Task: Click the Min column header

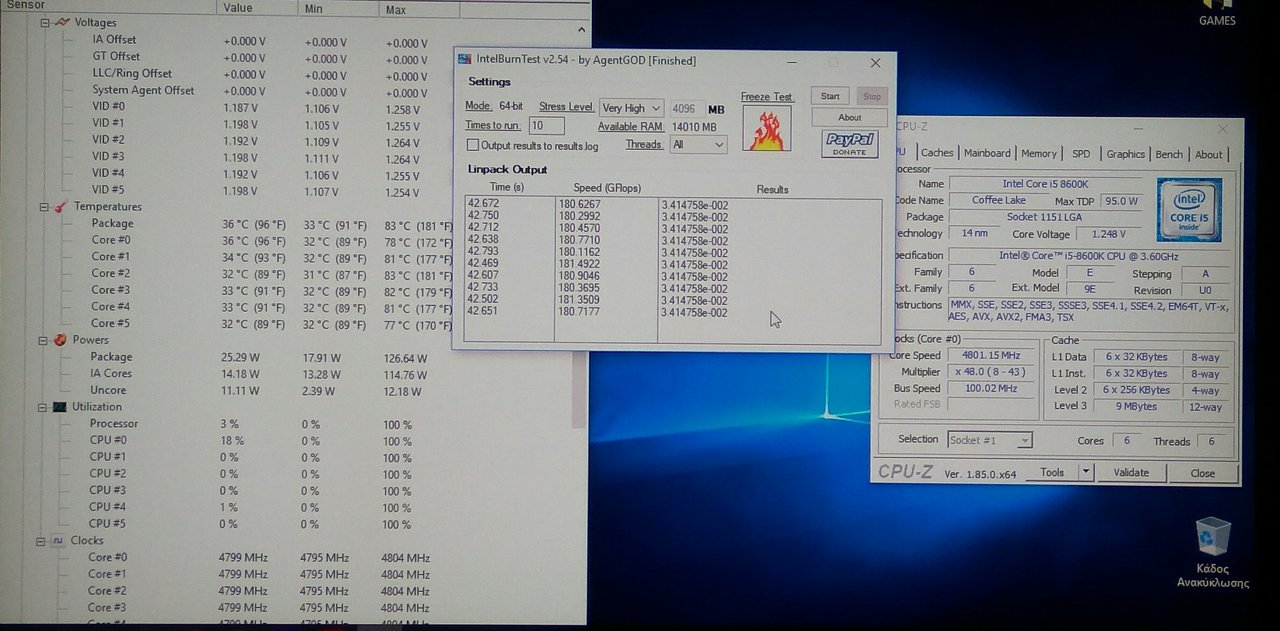Action: click(x=339, y=9)
